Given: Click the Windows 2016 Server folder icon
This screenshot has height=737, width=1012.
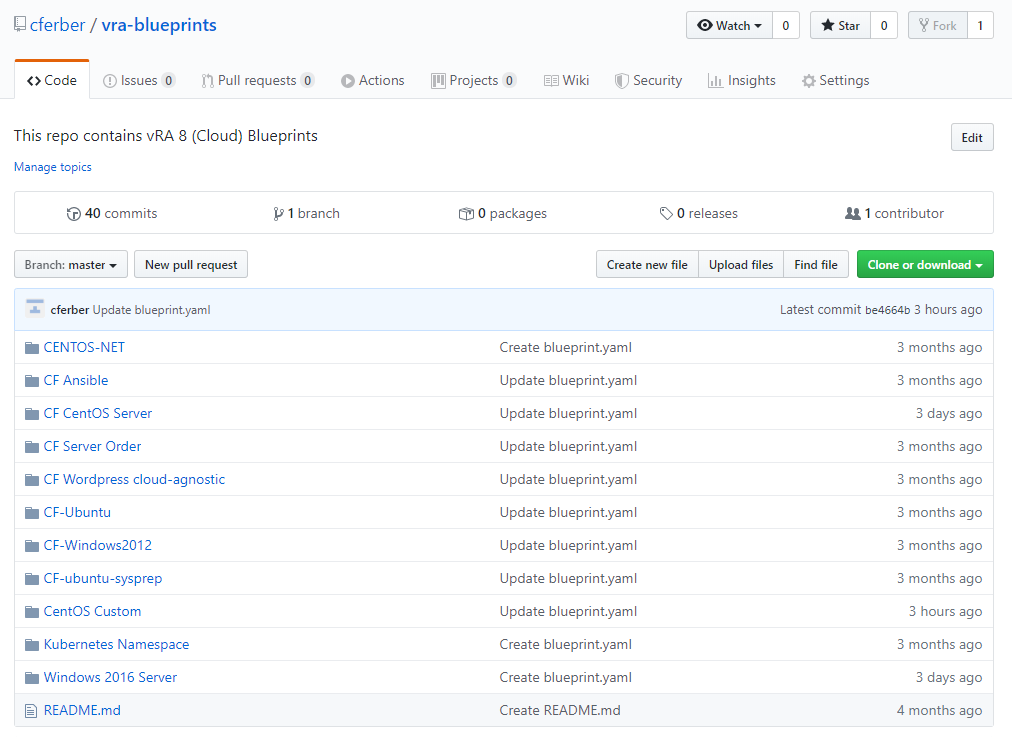Looking at the screenshot, I should (x=32, y=678).
